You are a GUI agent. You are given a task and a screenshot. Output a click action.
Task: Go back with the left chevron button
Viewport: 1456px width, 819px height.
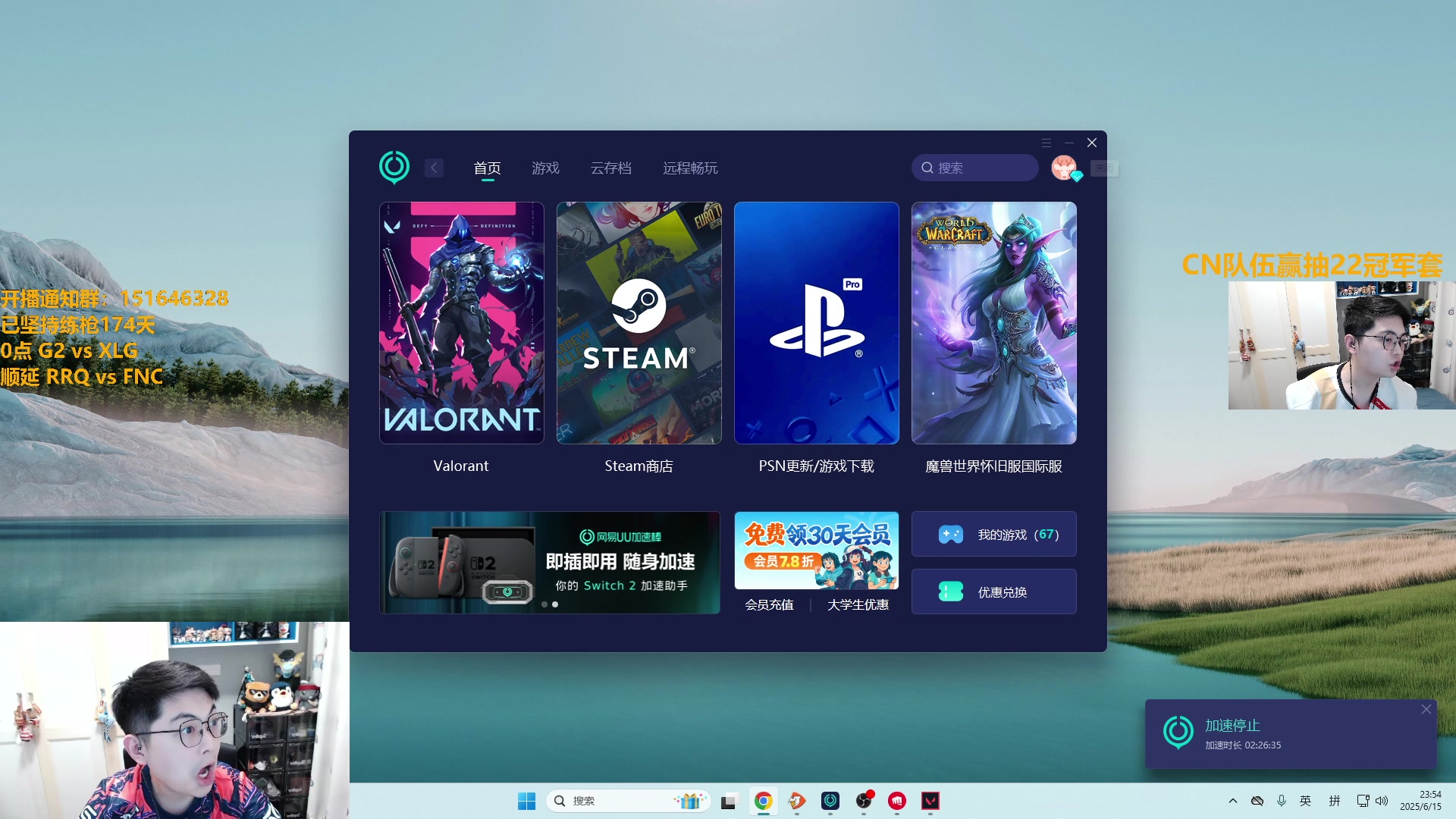[434, 168]
